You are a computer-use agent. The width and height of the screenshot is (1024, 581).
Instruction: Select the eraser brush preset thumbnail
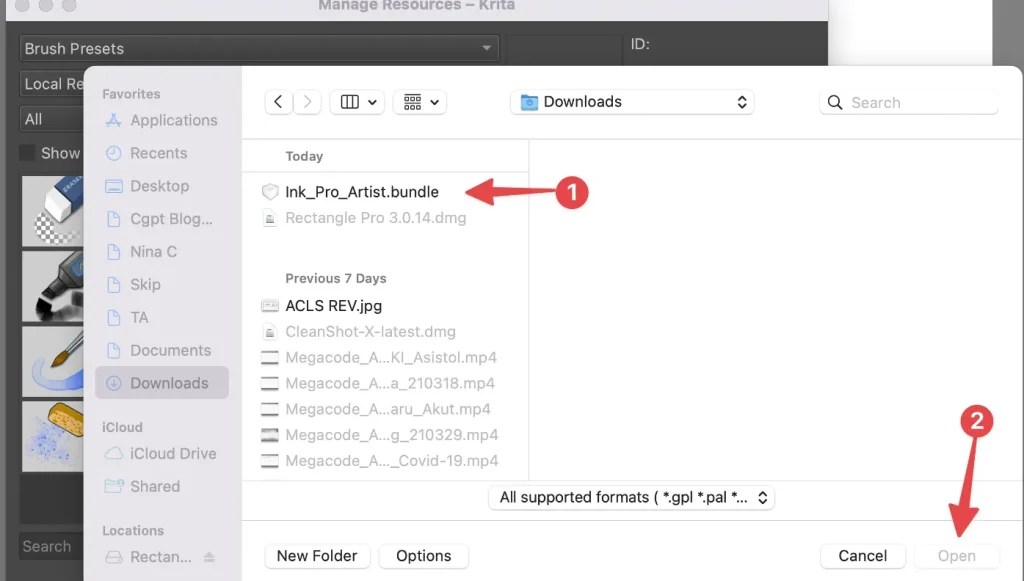[x=52, y=211]
